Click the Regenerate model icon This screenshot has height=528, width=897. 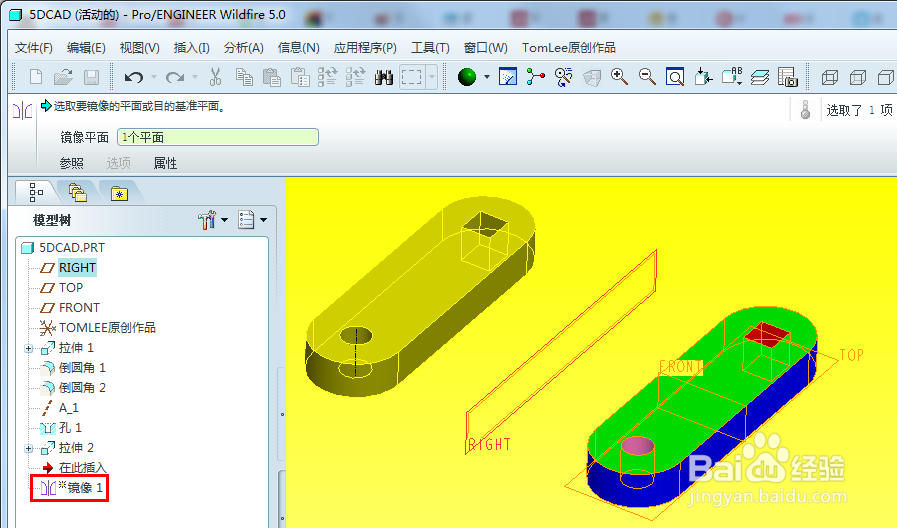click(327, 77)
